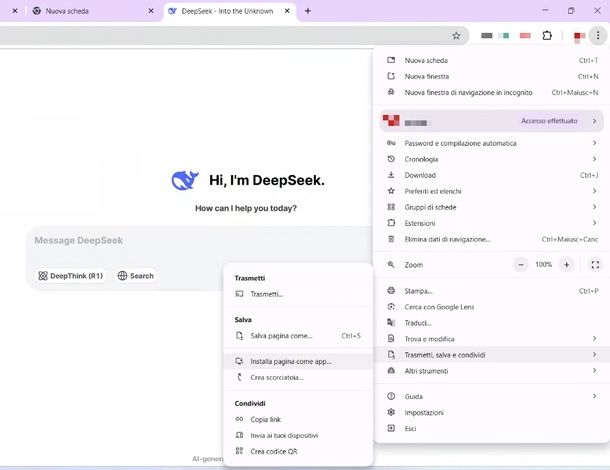The height and width of the screenshot is (470, 610).
Task: Click the Nuova finestra icon in menu
Action: point(391,76)
